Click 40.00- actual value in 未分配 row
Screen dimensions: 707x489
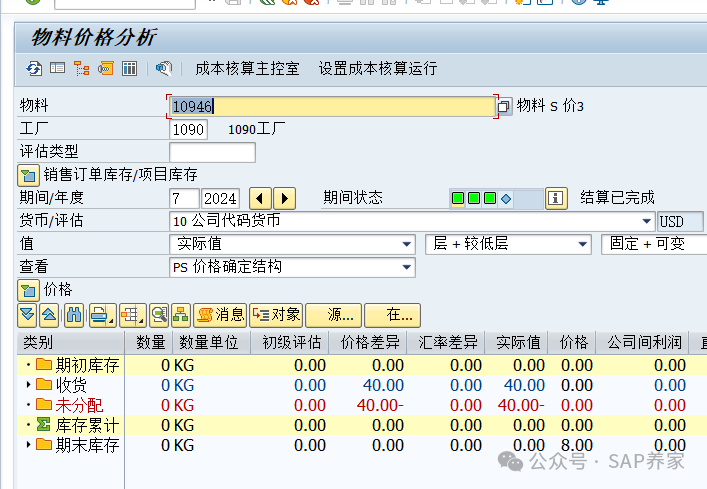click(x=521, y=405)
